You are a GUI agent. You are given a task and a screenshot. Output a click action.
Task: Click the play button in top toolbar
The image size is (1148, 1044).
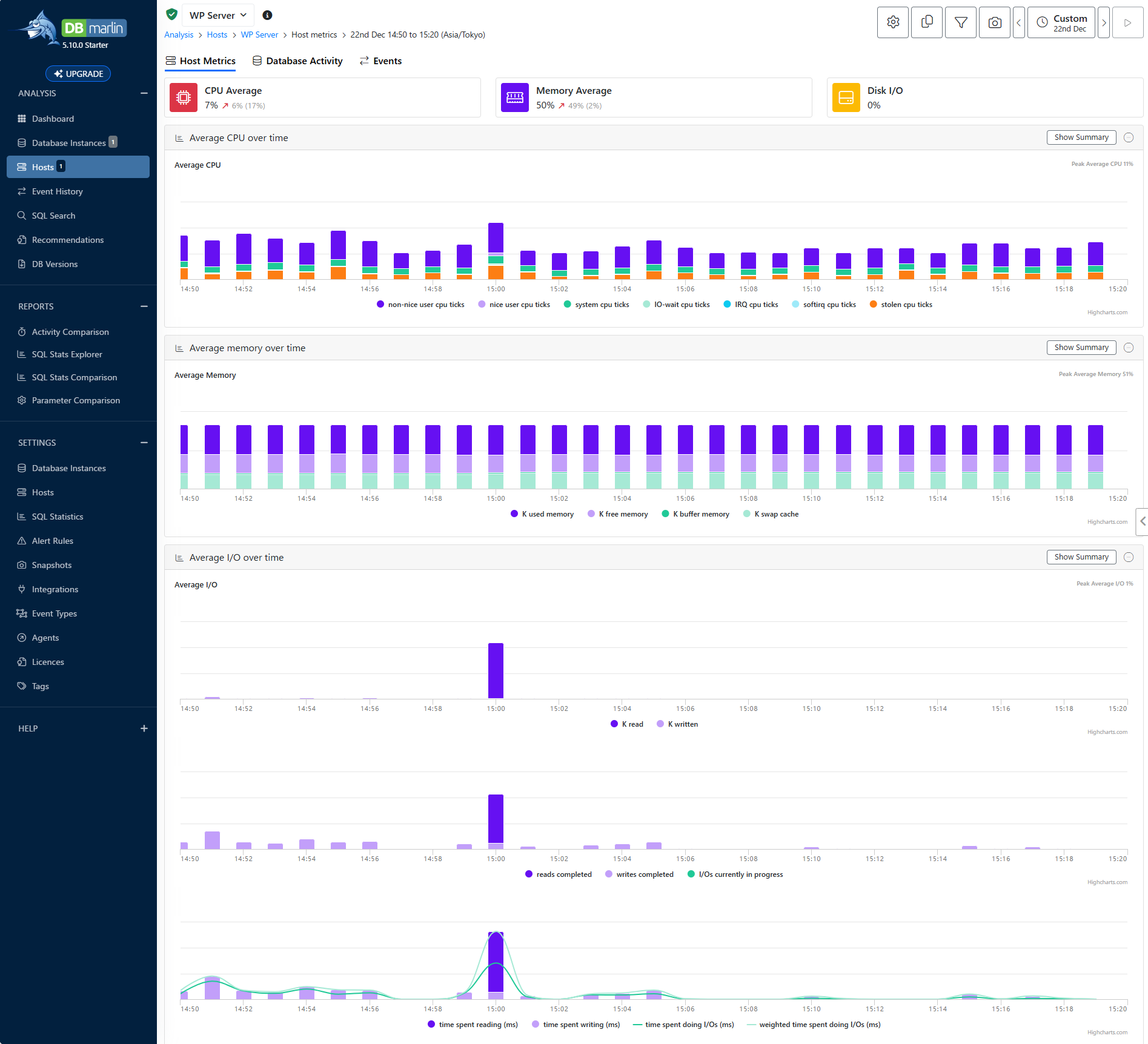click(1127, 22)
